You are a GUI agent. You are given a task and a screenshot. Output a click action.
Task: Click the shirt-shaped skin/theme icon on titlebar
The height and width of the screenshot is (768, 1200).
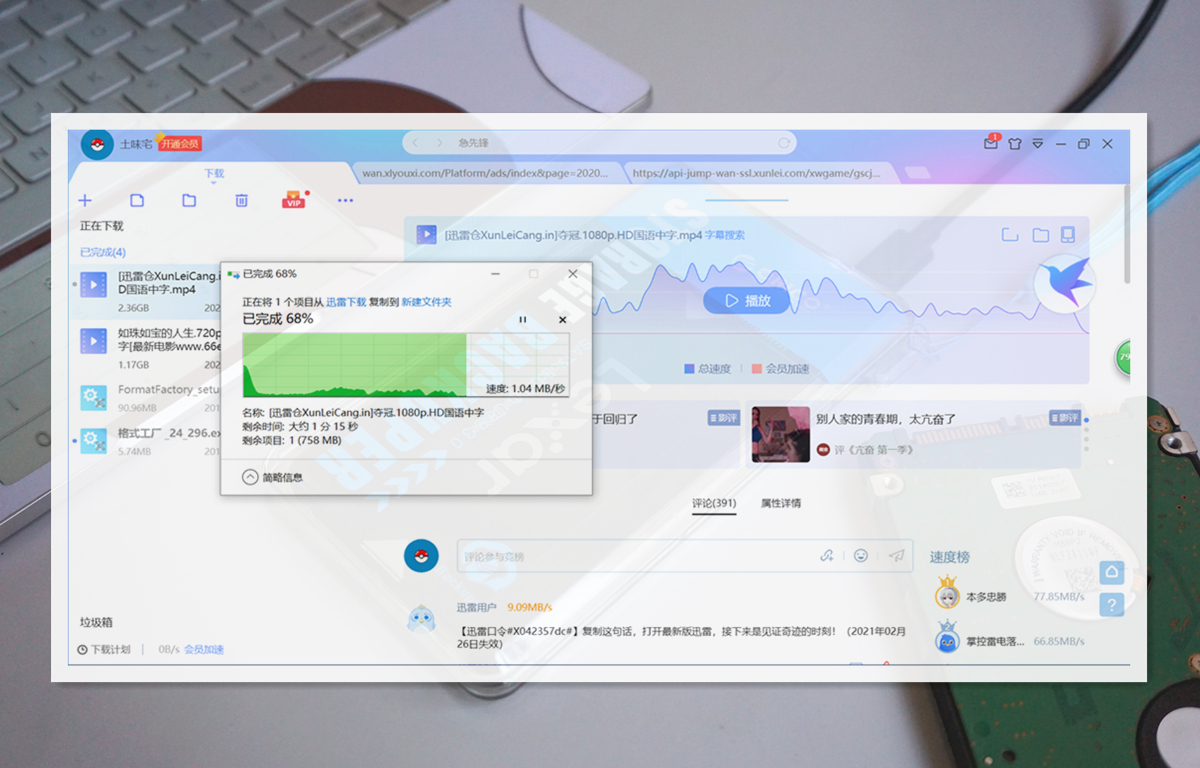click(1014, 144)
